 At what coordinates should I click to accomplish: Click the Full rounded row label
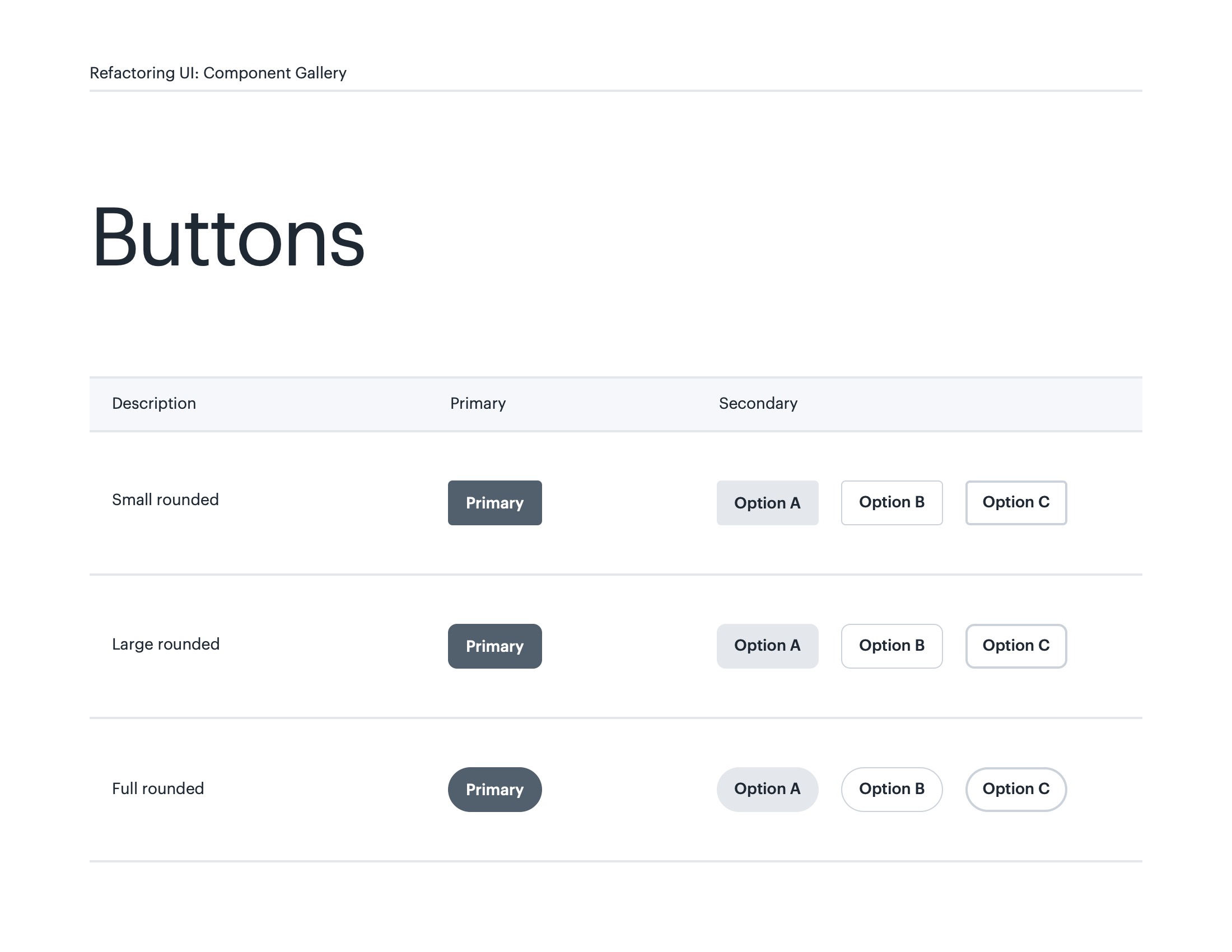(x=158, y=788)
